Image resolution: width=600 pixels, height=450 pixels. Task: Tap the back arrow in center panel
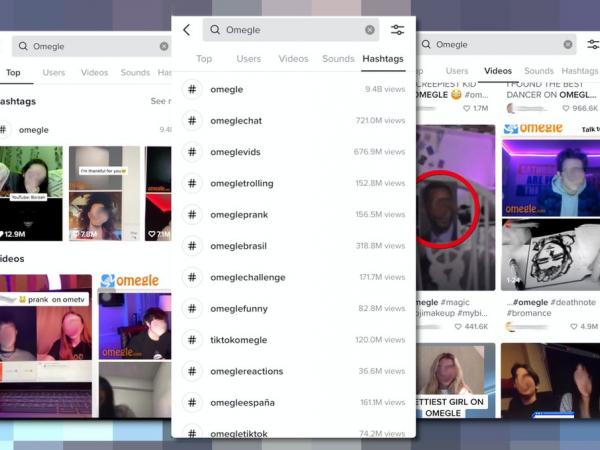[x=186, y=30]
